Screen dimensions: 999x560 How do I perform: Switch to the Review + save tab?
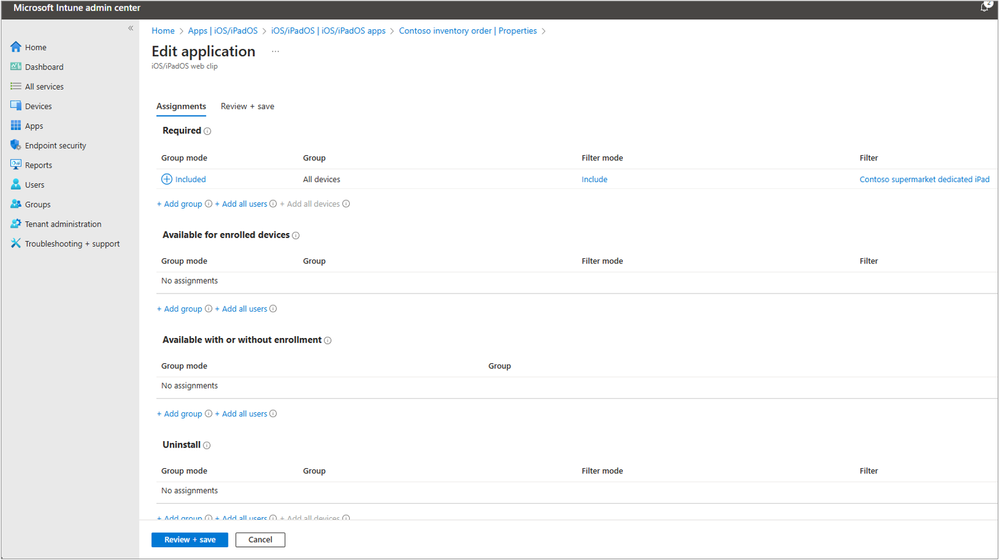click(x=247, y=106)
